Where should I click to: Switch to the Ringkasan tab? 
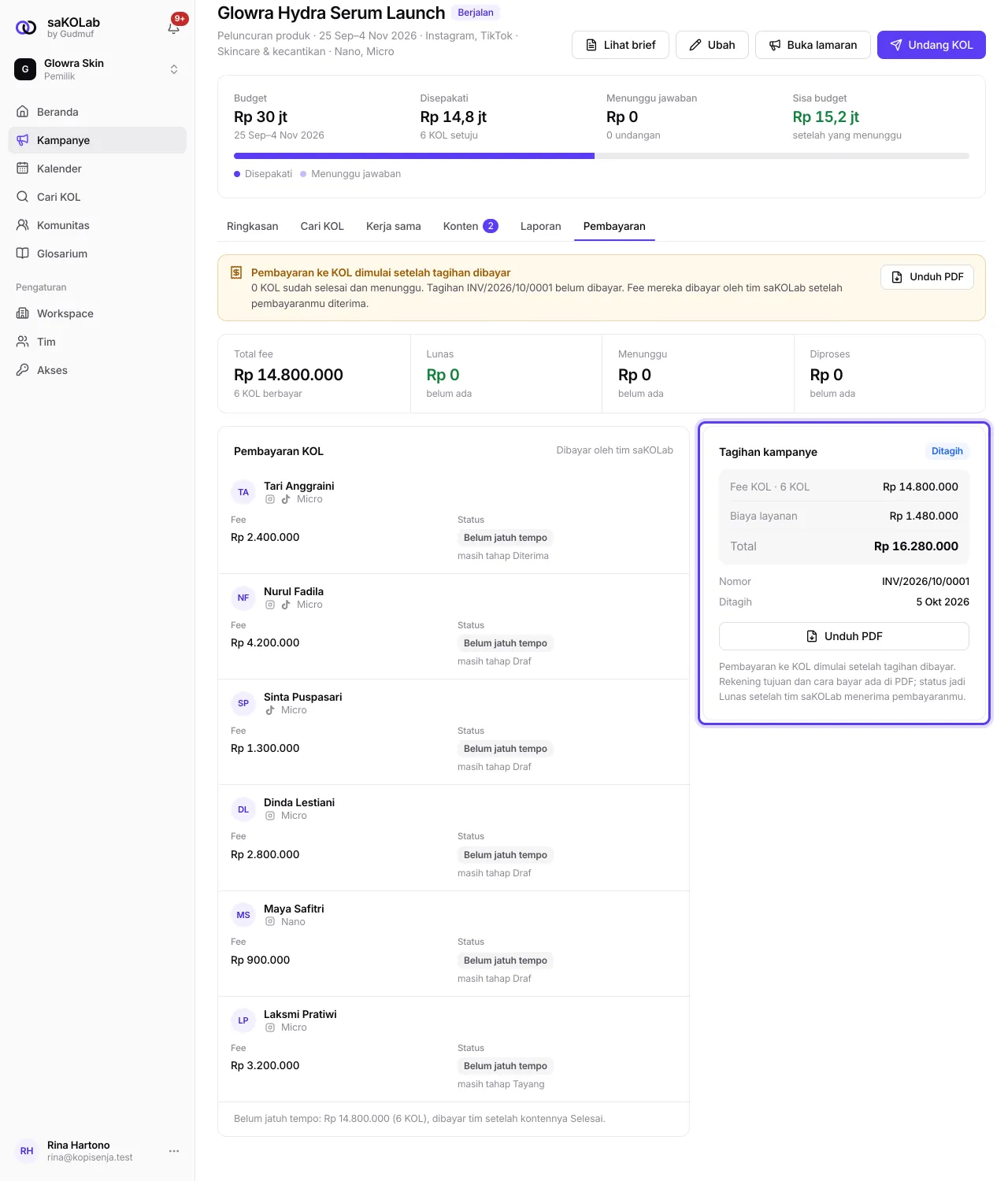coord(253,226)
